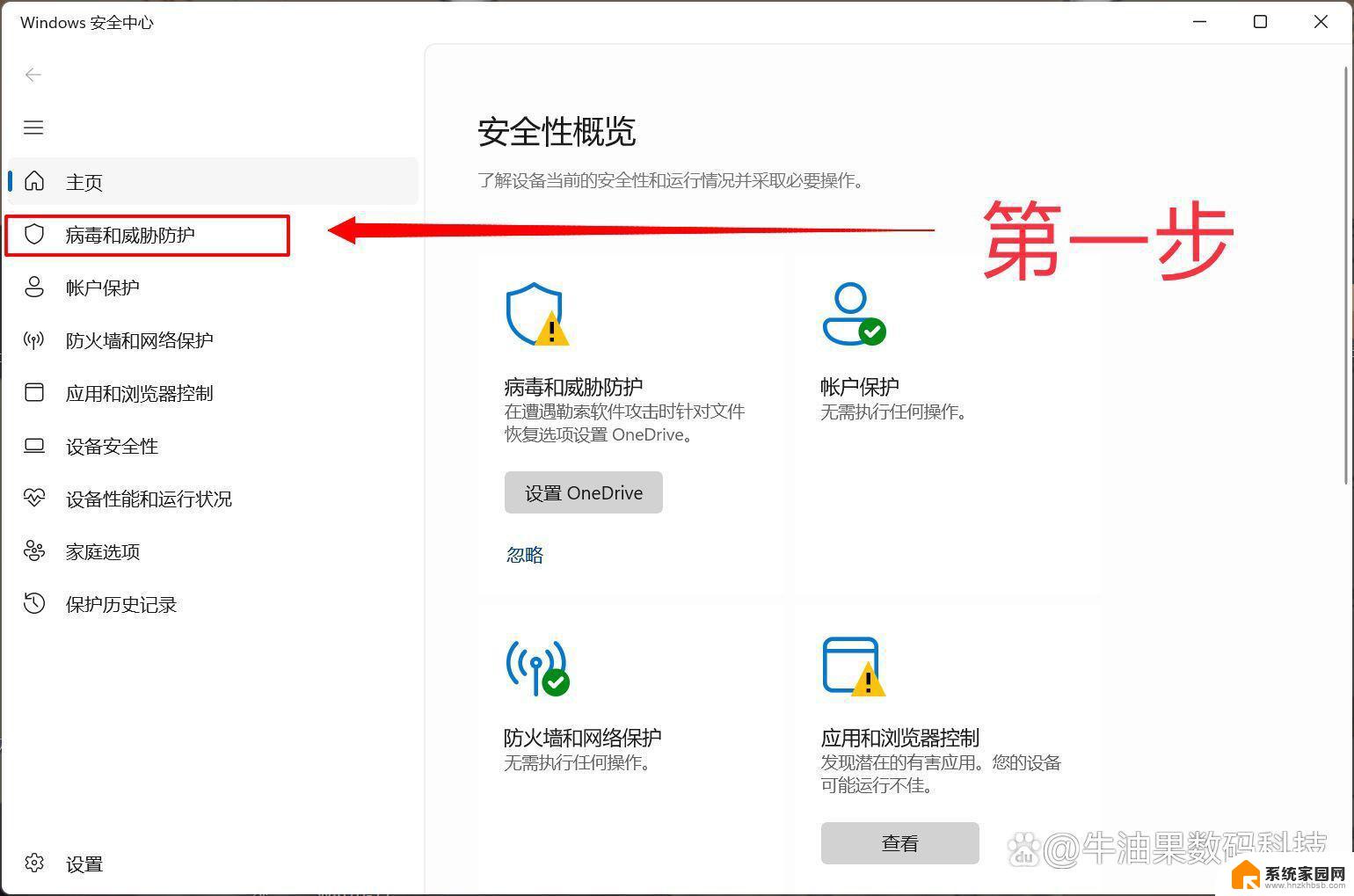Click the heart monitor icon in sidebar
This screenshot has width=1354, height=896.
click(34, 498)
